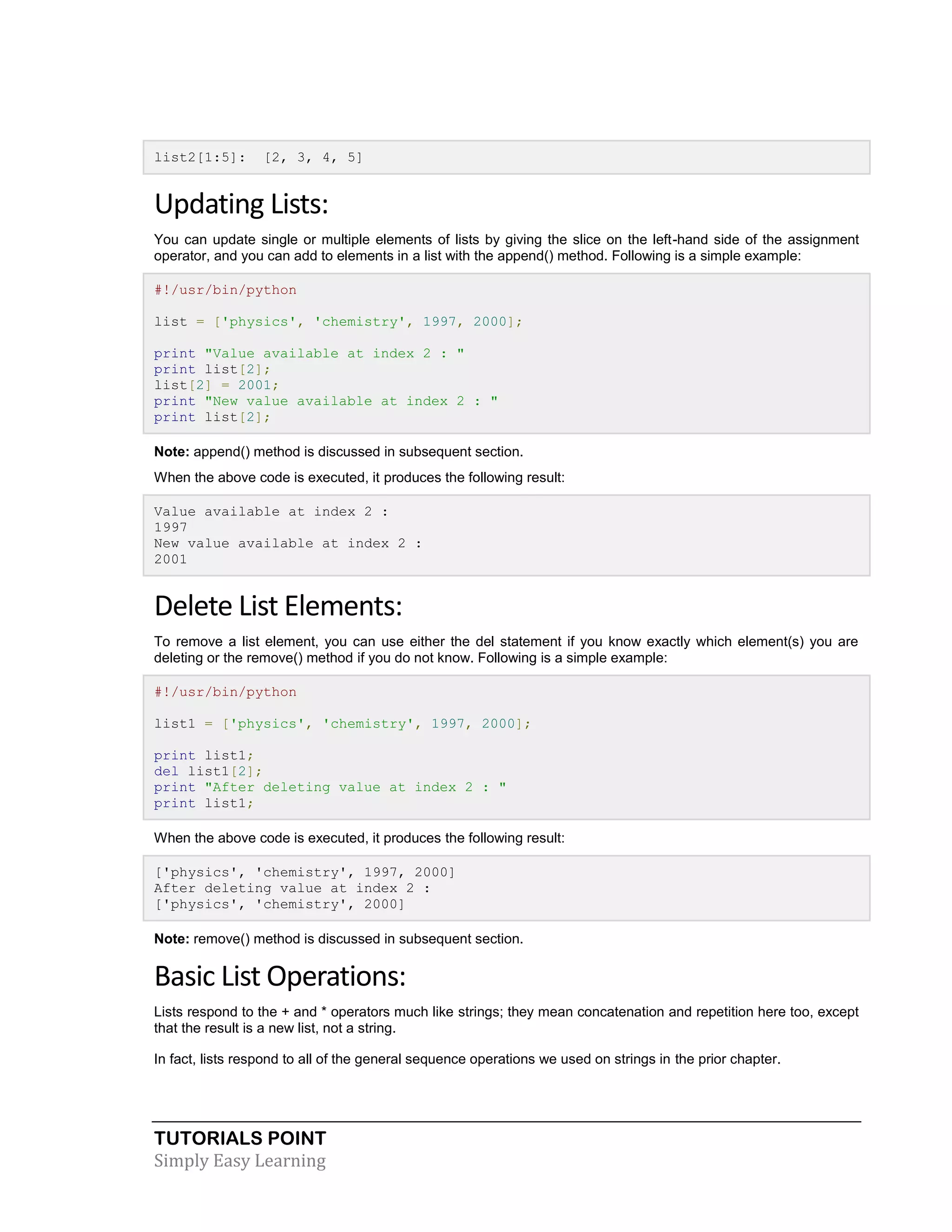Click the 'Simply Easy Learning' footer tagline
Viewport: 952px width, 1232px height.
click(x=240, y=1161)
